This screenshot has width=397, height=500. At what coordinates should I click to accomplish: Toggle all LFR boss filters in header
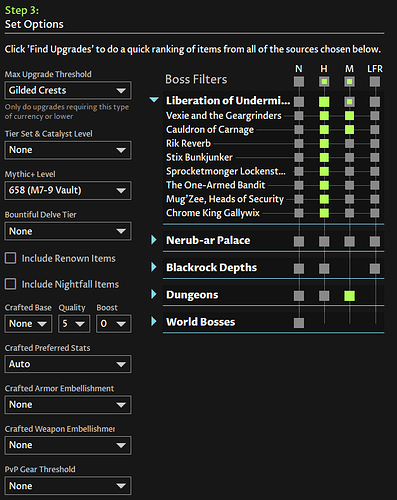point(375,81)
